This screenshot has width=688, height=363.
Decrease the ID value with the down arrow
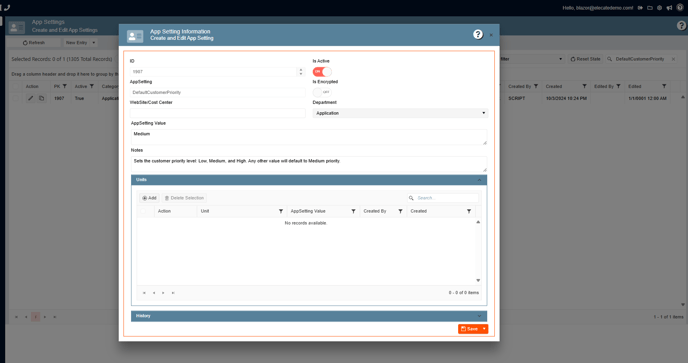[x=301, y=74]
